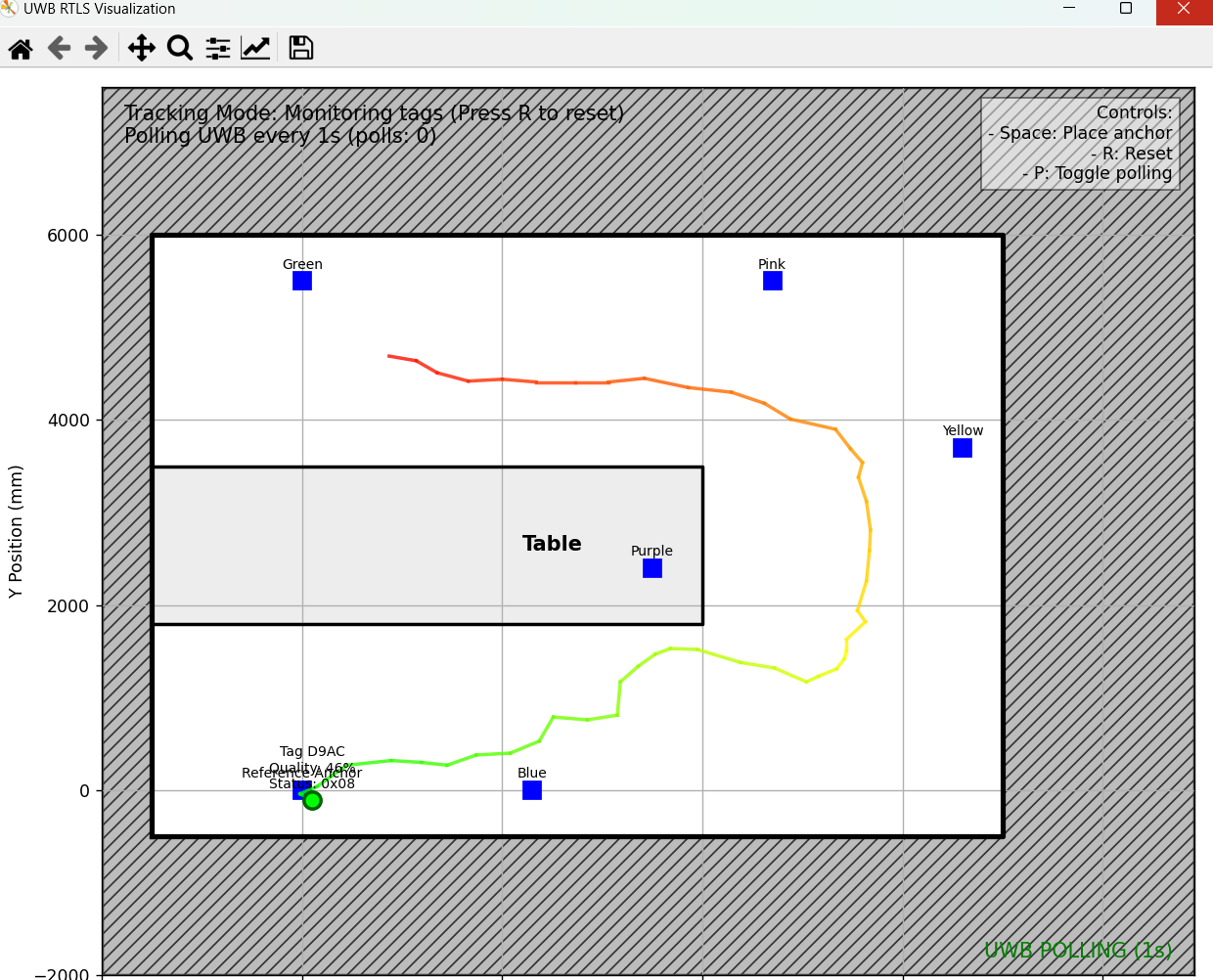Open Configure subplots sliders icon

pos(218,48)
